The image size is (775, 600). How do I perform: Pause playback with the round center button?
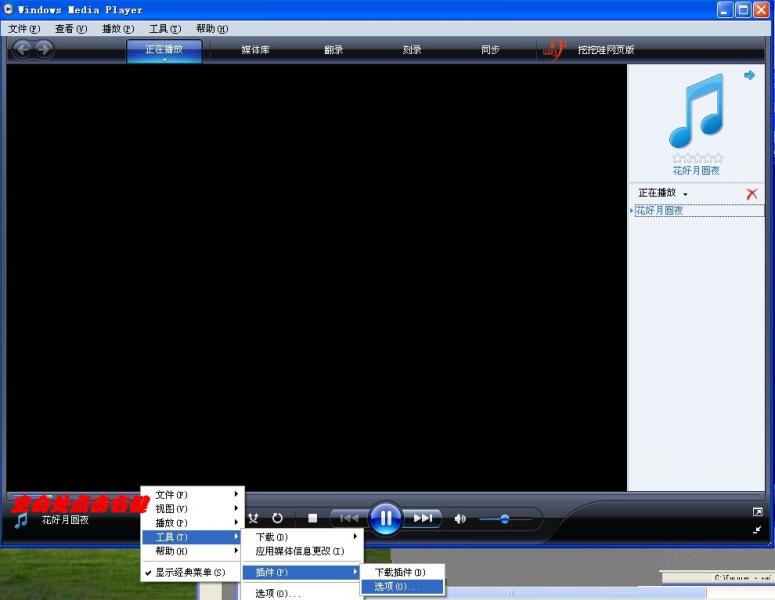point(385,518)
